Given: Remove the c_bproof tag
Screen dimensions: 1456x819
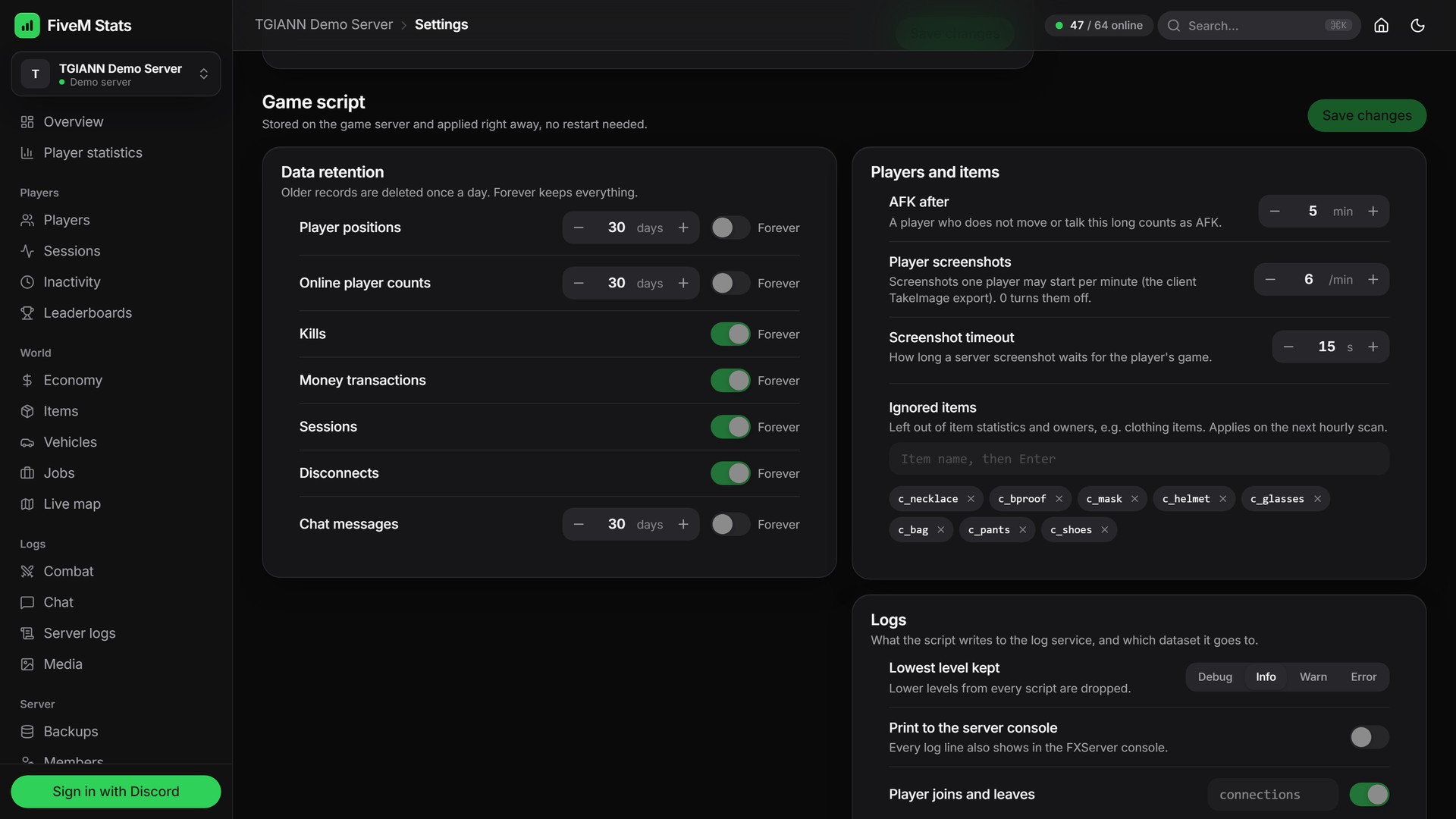Looking at the screenshot, I should 1059,499.
